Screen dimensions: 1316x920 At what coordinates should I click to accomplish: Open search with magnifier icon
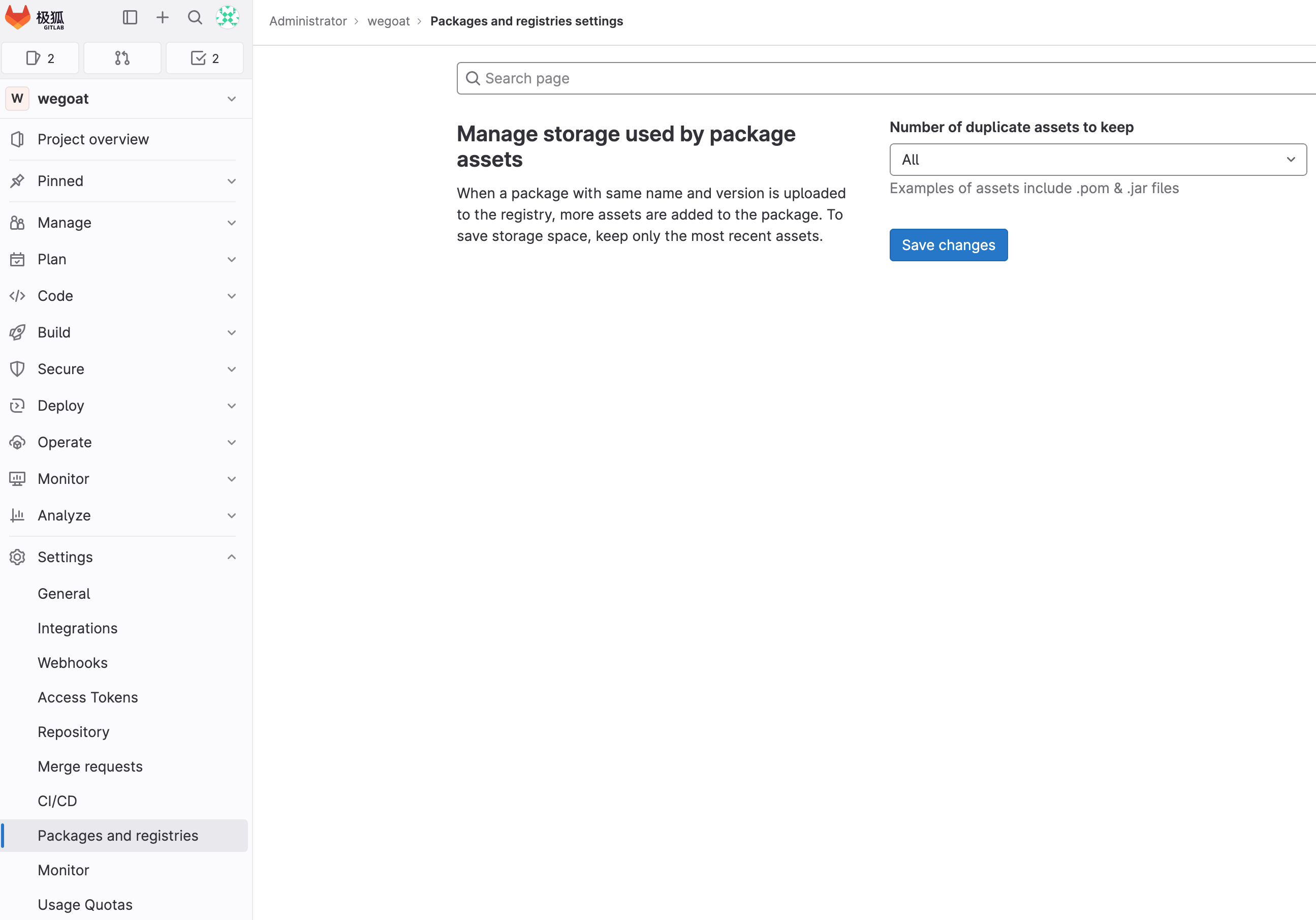195,18
